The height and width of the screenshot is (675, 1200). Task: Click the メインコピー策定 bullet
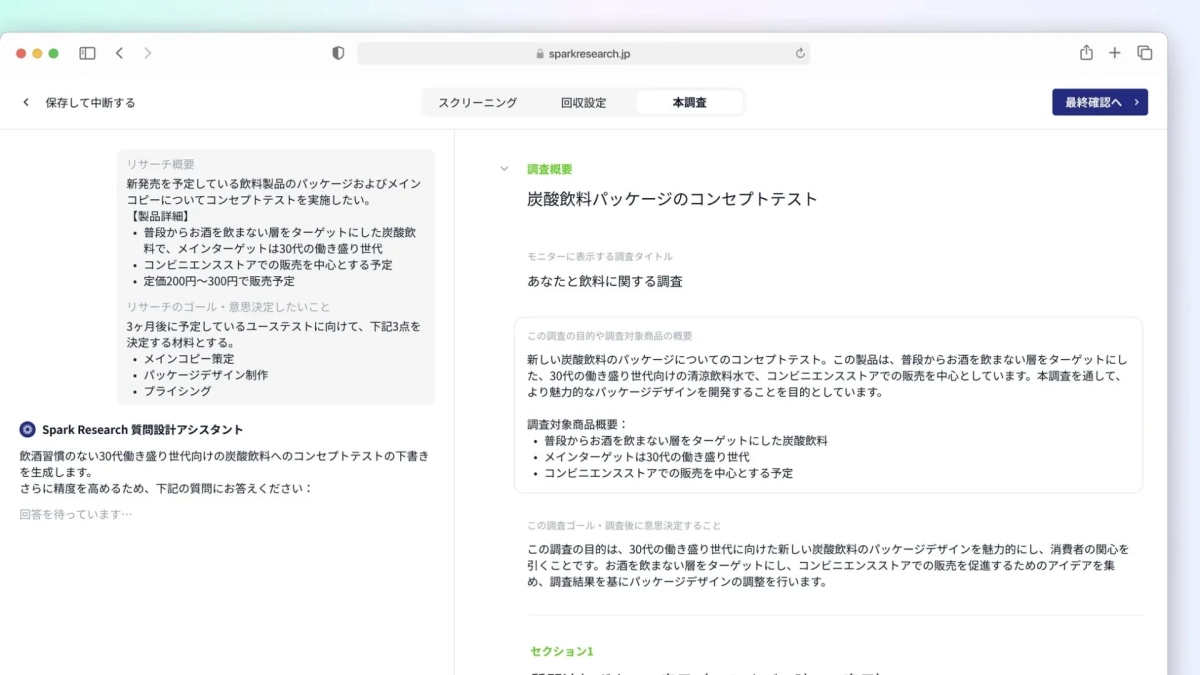(189, 358)
